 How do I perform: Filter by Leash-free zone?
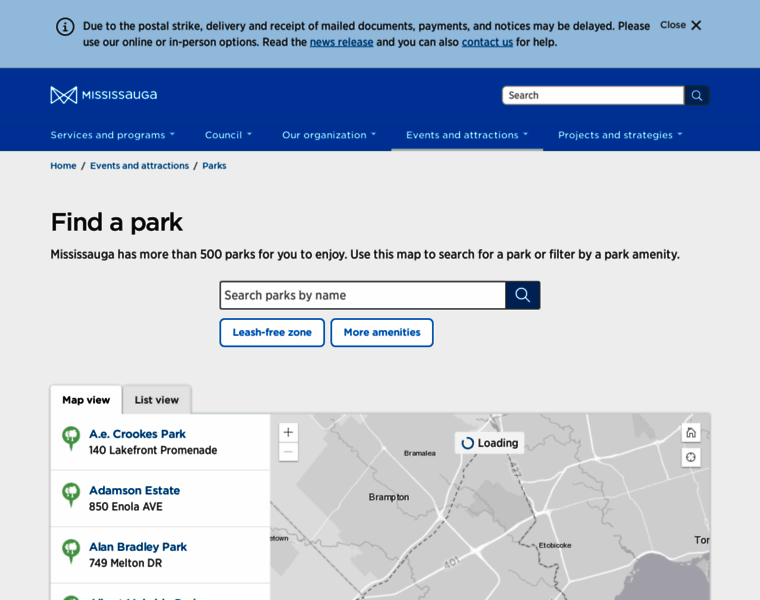click(272, 332)
